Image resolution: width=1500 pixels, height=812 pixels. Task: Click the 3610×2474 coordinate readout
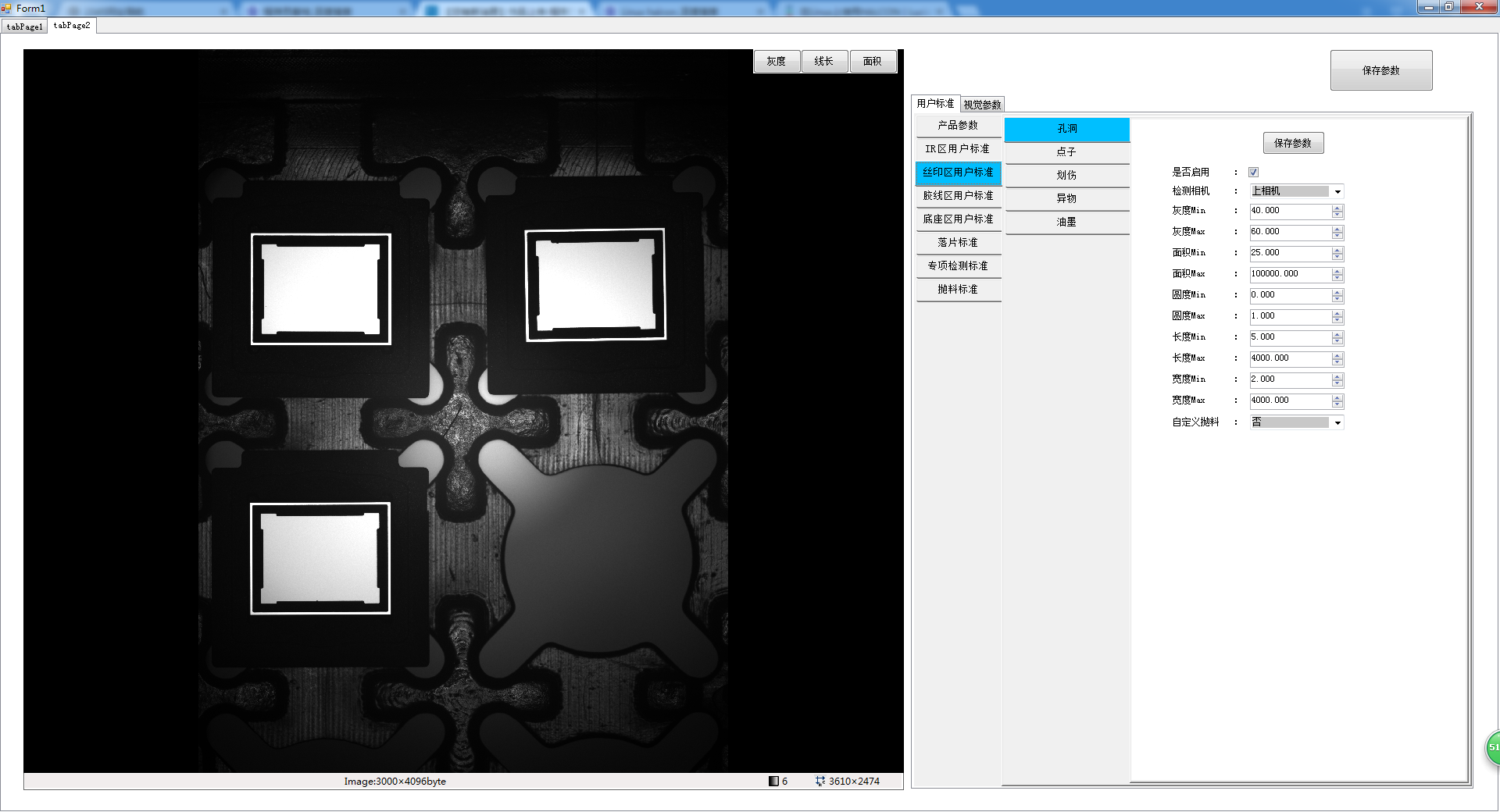pos(854,781)
